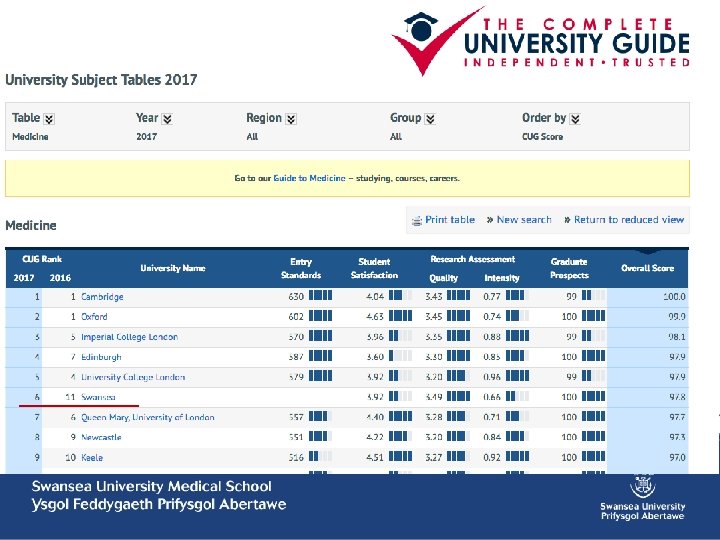Click the Guide to Medicine link
The height and width of the screenshot is (540, 720).
(309, 178)
